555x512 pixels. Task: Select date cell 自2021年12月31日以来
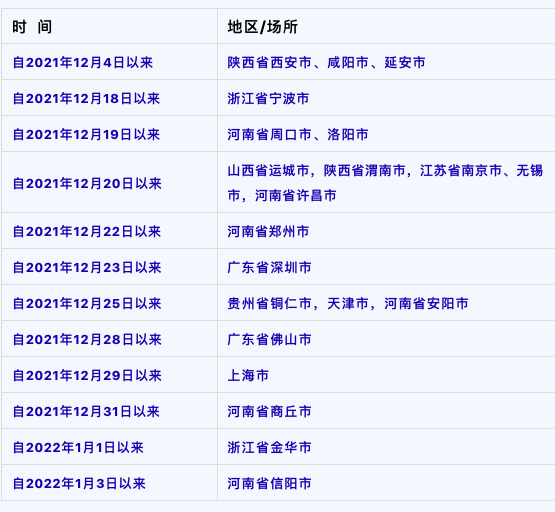[86, 412]
